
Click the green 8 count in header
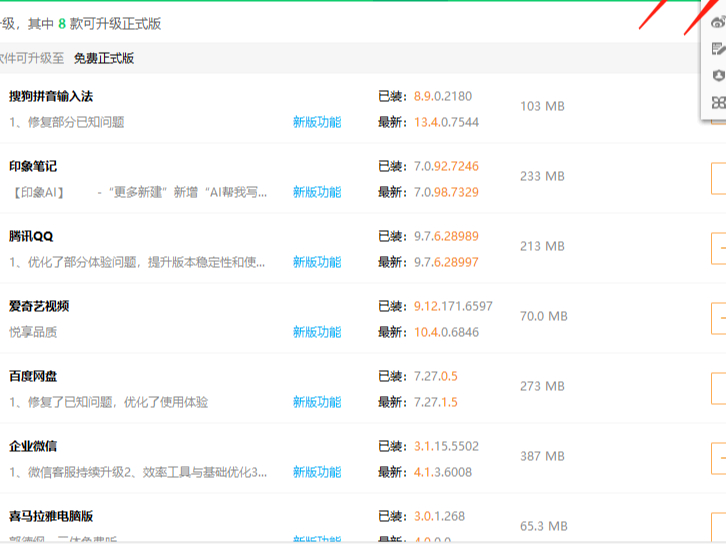62,24
